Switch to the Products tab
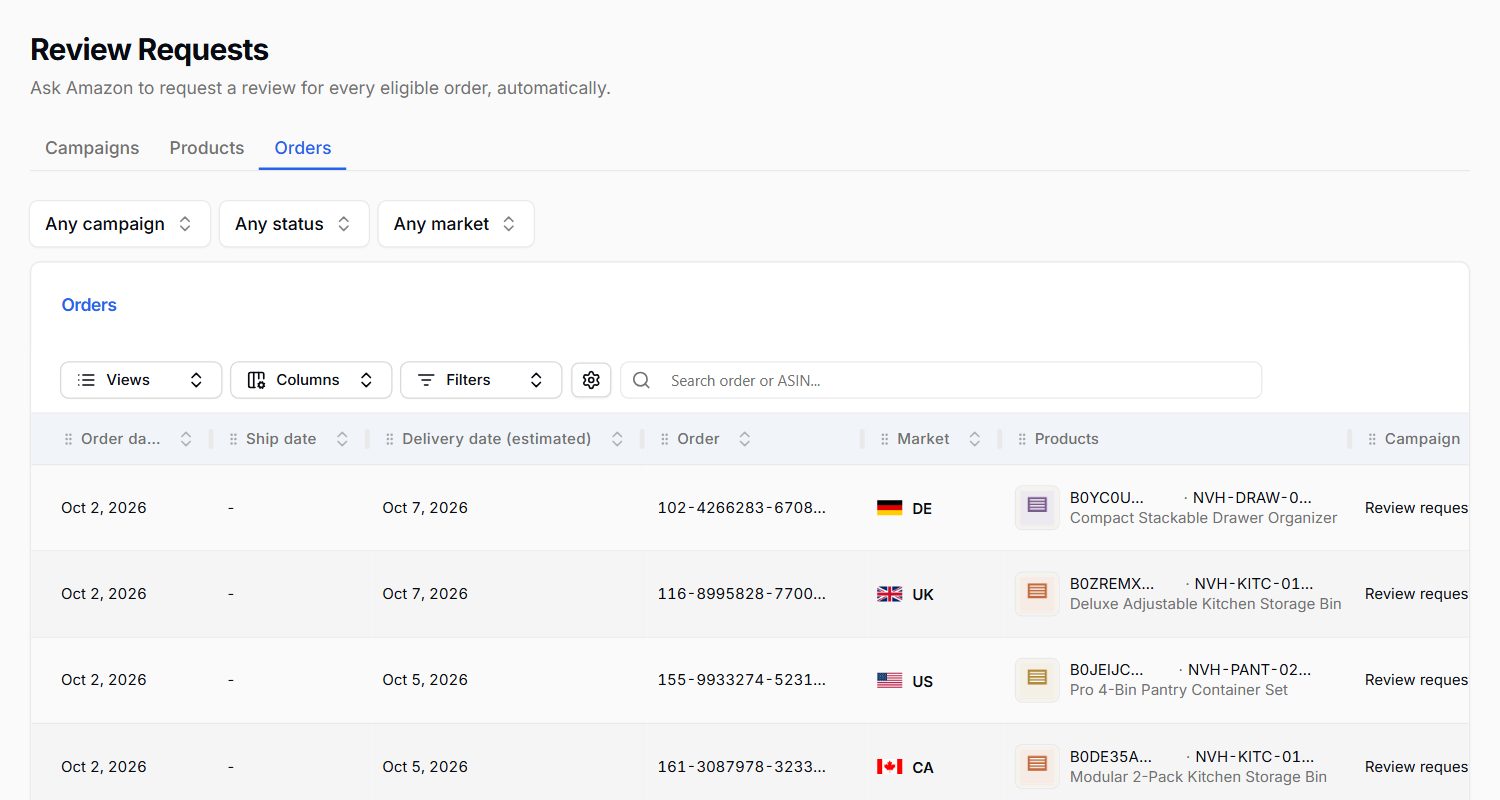Image resolution: width=1500 pixels, height=800 pixels. (207, 148)
